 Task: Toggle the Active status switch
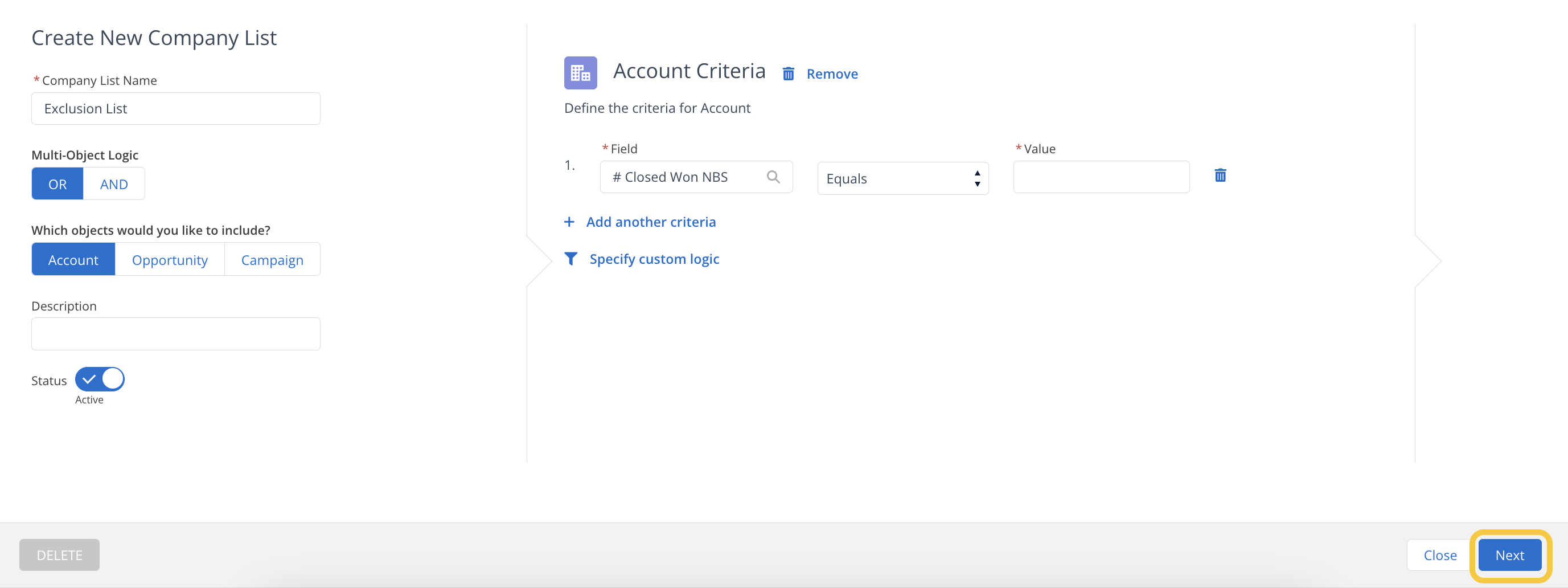(100, 379)
